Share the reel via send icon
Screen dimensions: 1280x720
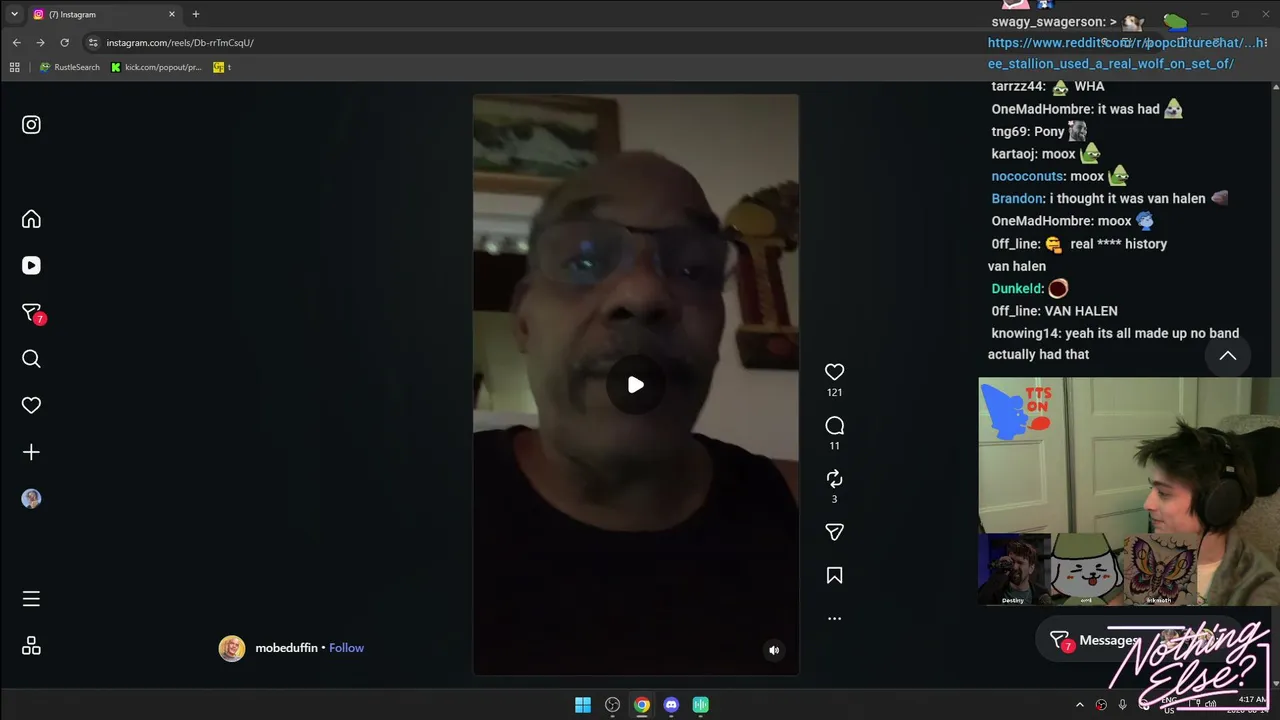click(x=834, y=532)
